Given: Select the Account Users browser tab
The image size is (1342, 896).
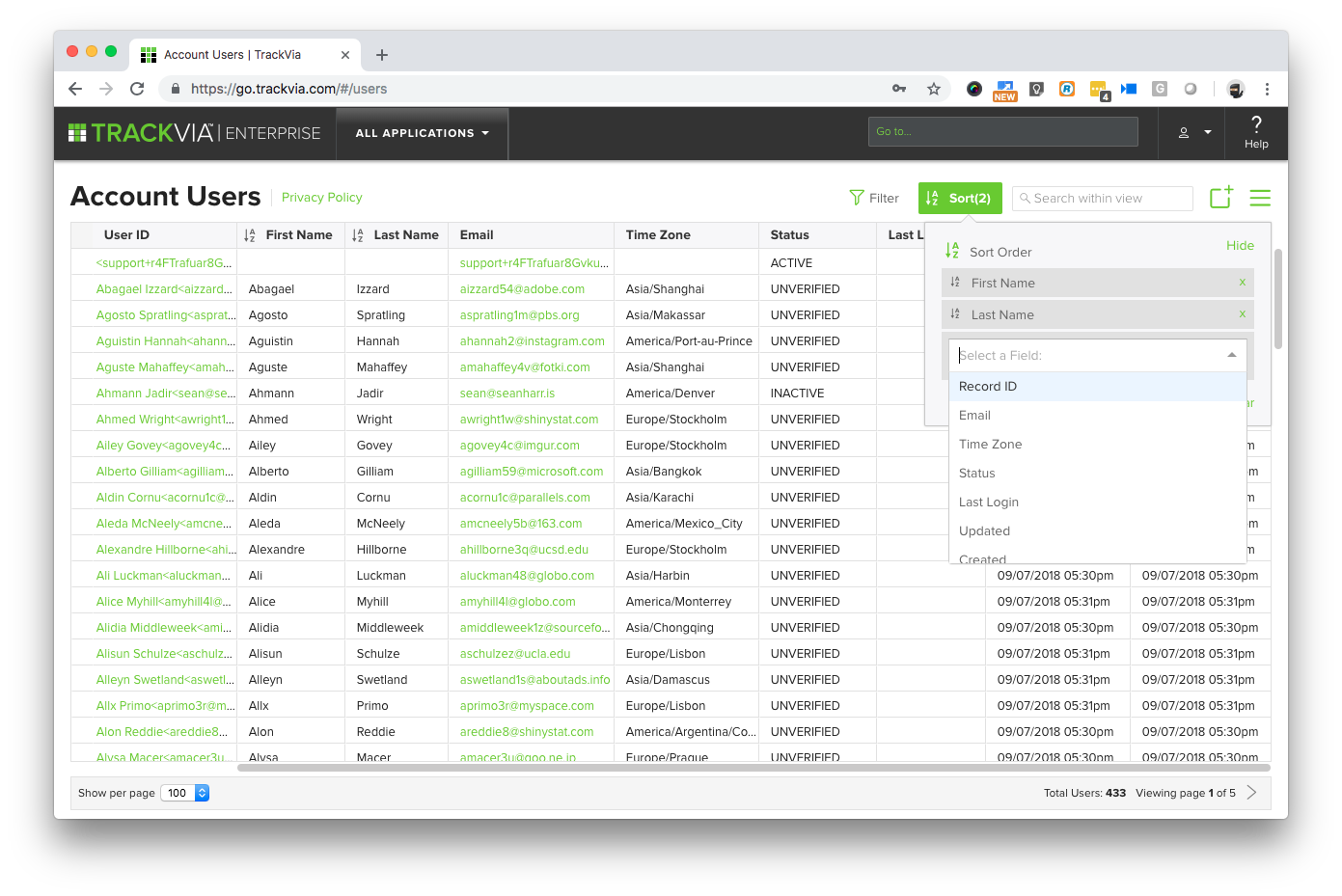Looking at the screenshot, I should [245, 55].
